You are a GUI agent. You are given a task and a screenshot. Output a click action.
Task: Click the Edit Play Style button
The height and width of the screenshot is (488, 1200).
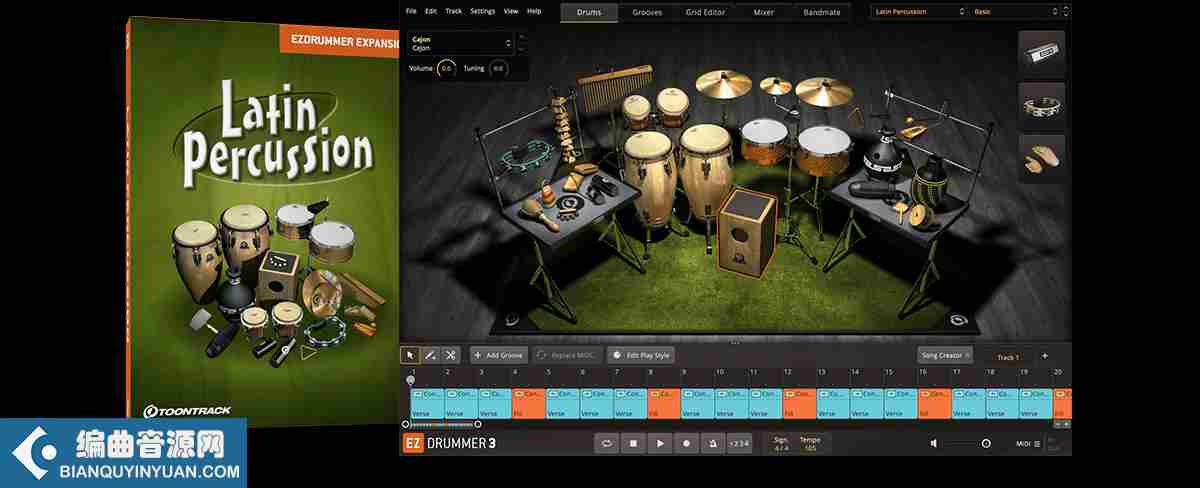tap(642, 355)
